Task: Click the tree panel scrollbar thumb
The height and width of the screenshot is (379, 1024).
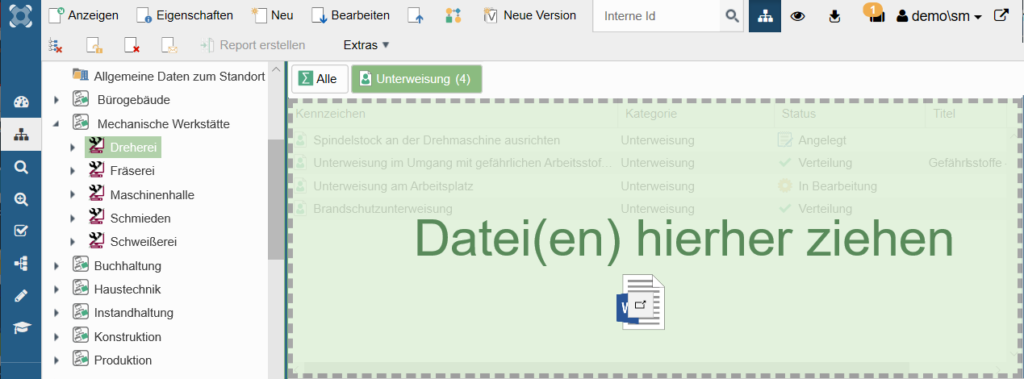Action: tap(276, 200)
